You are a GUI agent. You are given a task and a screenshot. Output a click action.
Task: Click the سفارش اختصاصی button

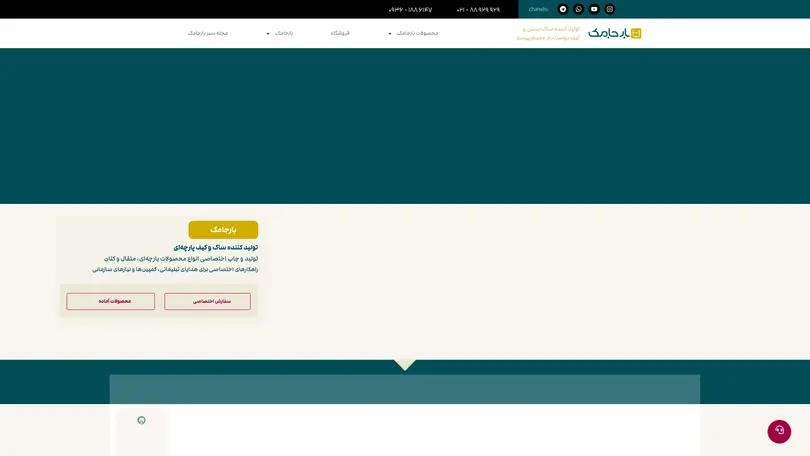coord(208,301)
